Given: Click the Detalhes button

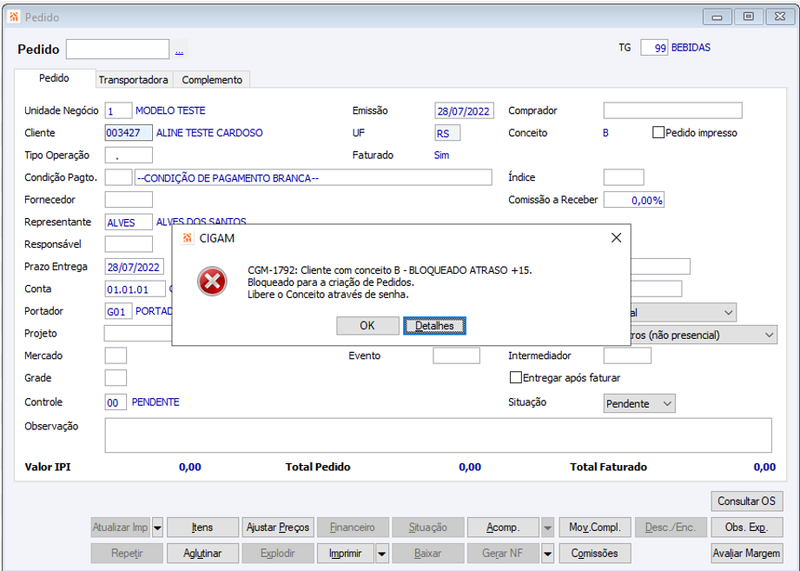Looking at the screenshot, I should [x=435, y=326].
